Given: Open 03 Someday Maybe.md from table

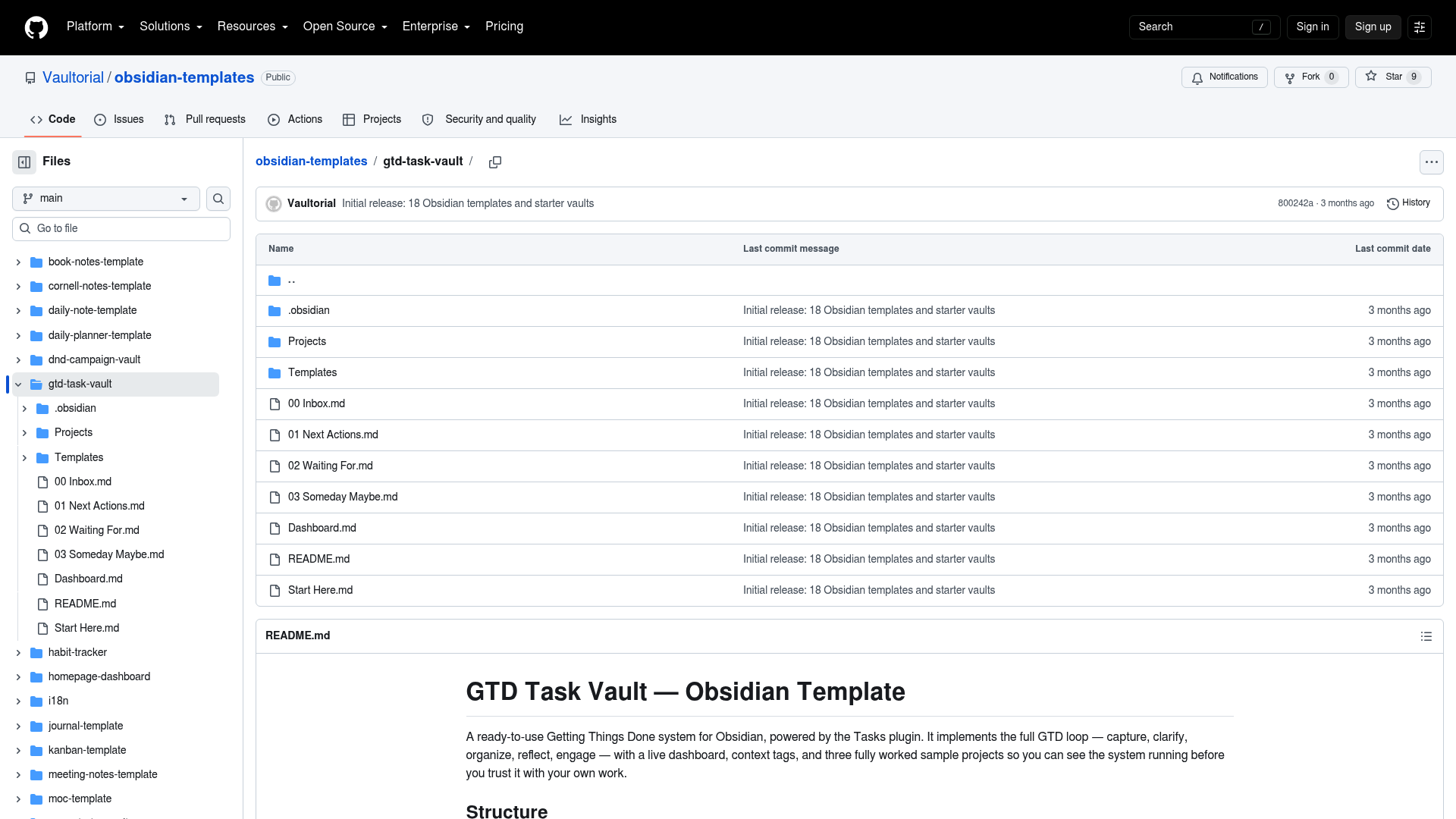Looking at the screenshot, I should [x=343, y=497].
